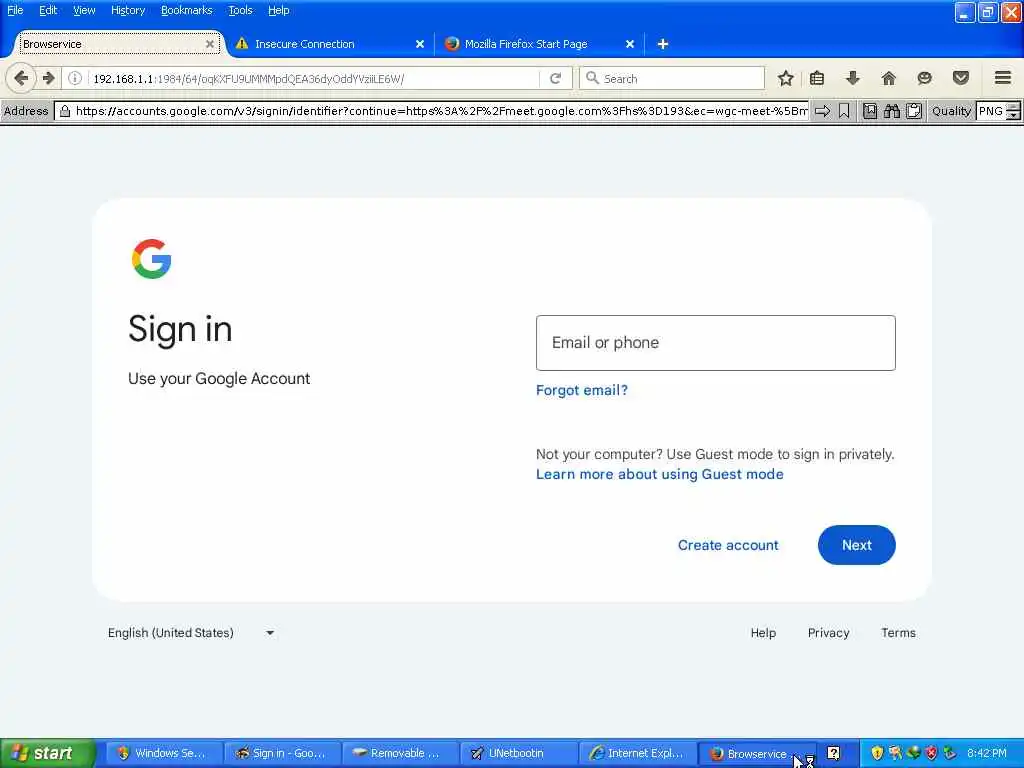The height and width of the screenshot is (768, 1024).
Task: Click the padlock icon in Address bar
Action: [65, 111]
